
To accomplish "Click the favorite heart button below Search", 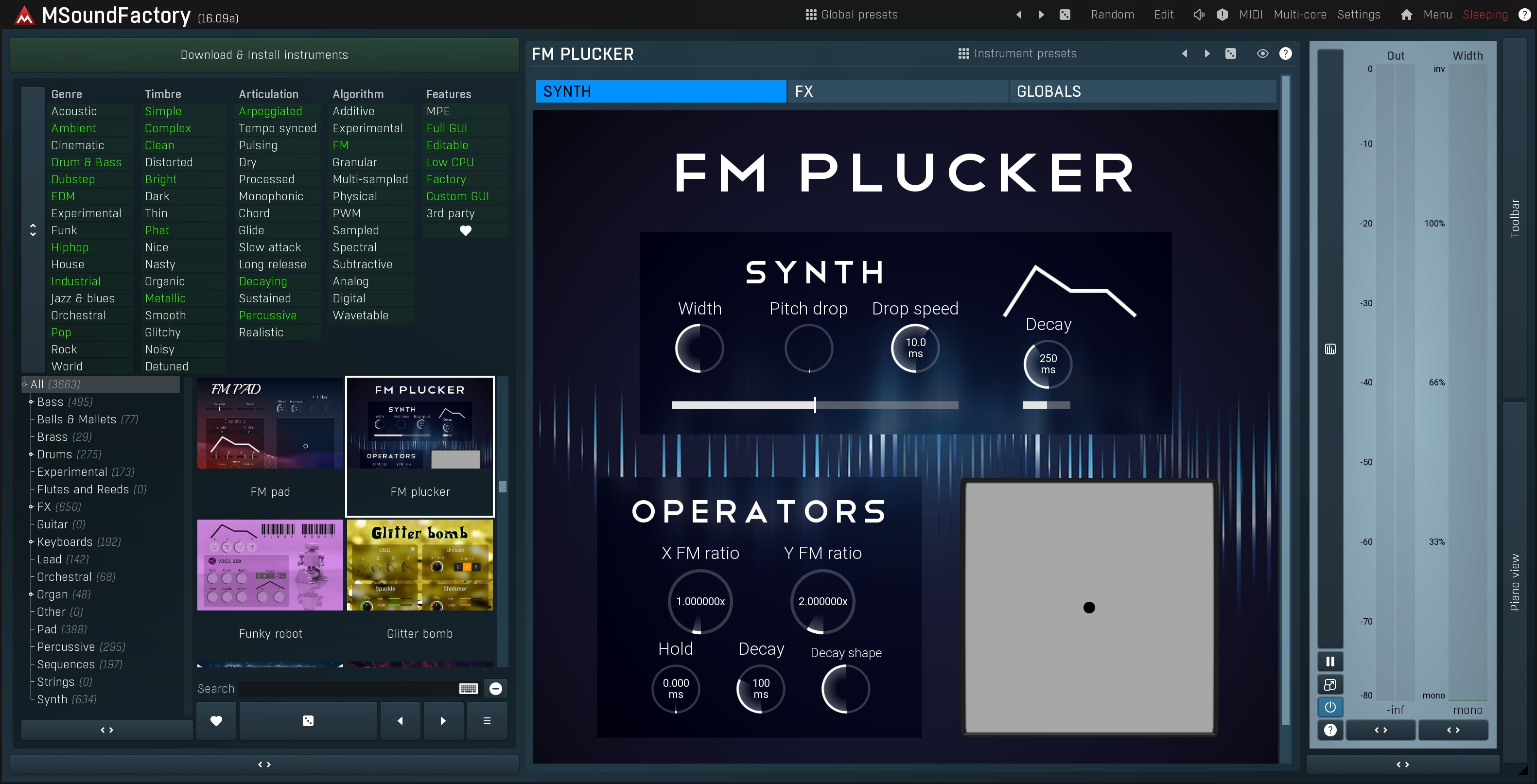I will pyautogui.click(x=216, y=721).
